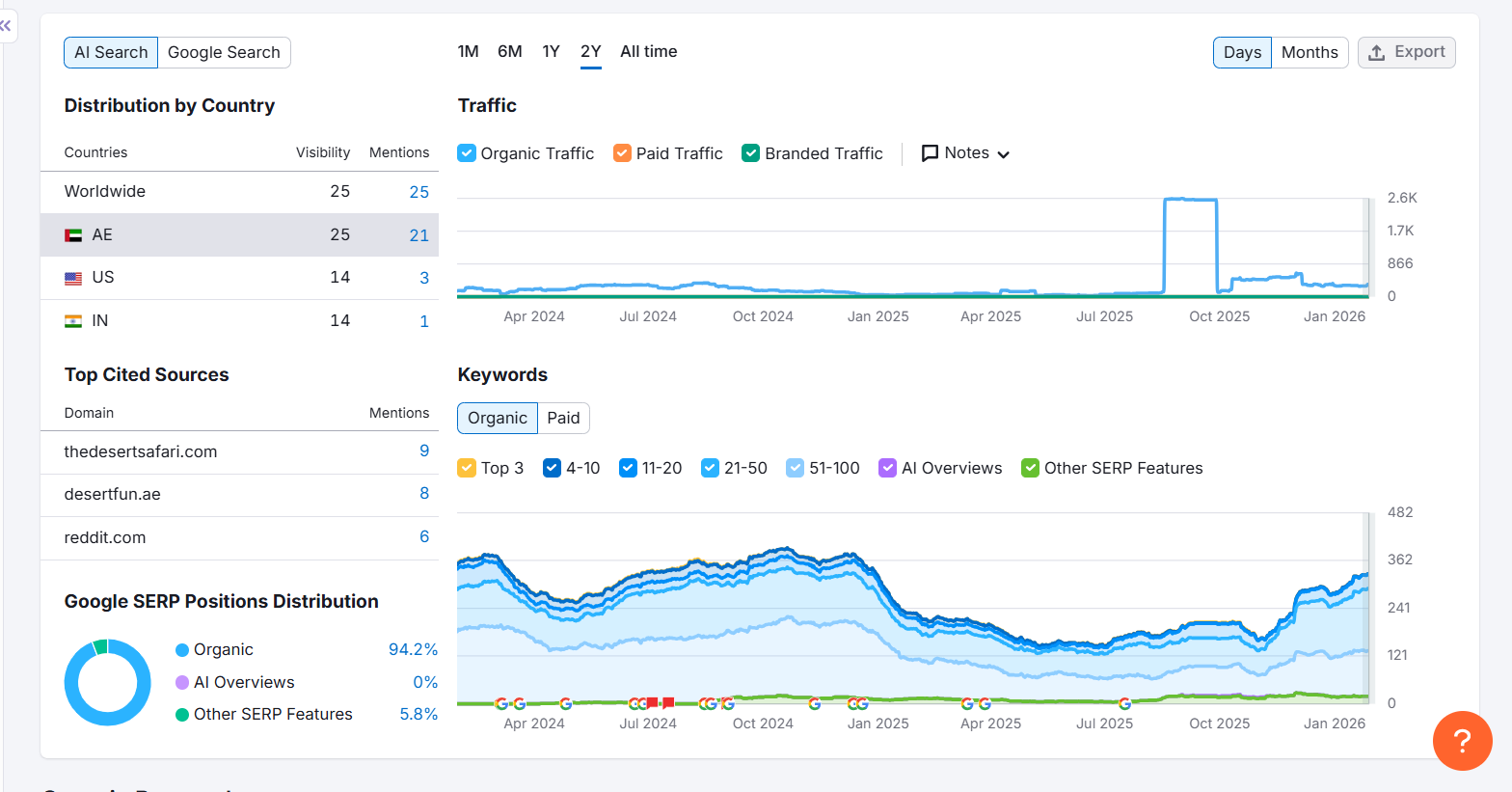This screenshot has width=1512, height=792.
Task: Click the UAE flag icon
Action: coord(73,235)
